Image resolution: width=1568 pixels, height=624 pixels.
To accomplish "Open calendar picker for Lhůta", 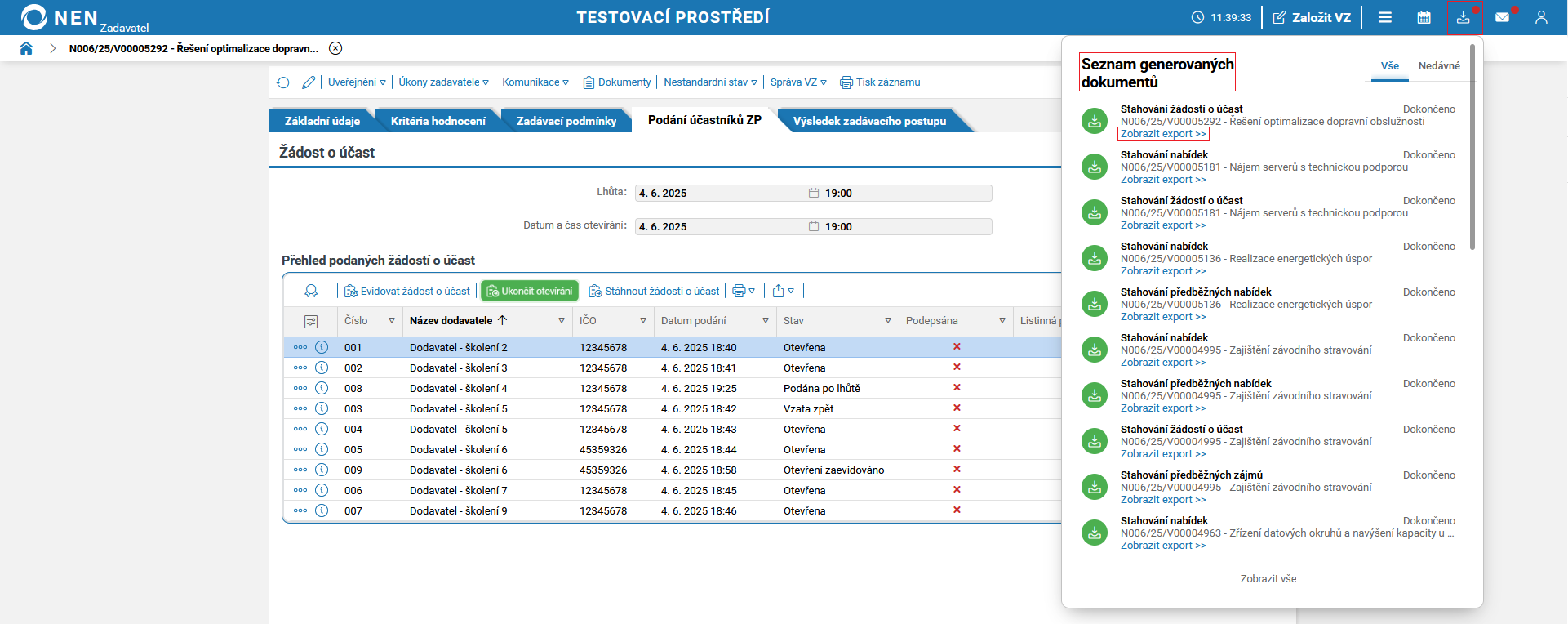I will (x=814, y=194).
